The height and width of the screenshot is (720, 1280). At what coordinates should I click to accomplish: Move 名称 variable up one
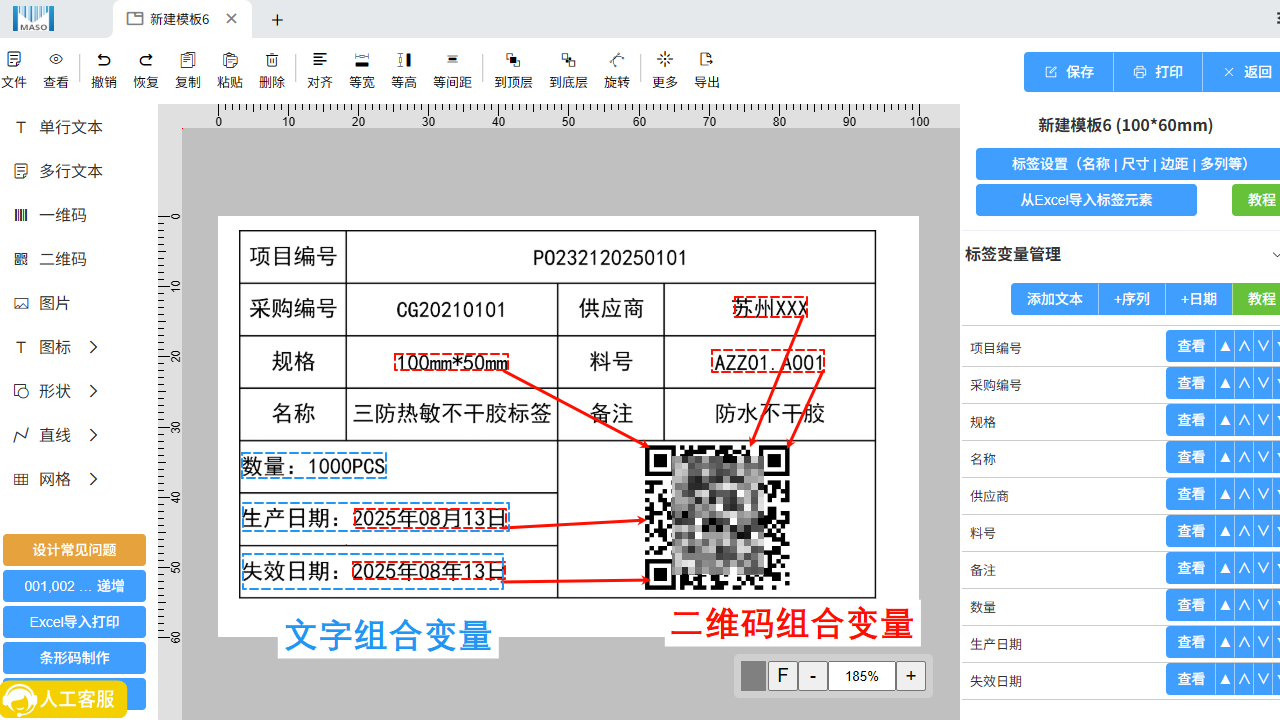pos(1244,458)
